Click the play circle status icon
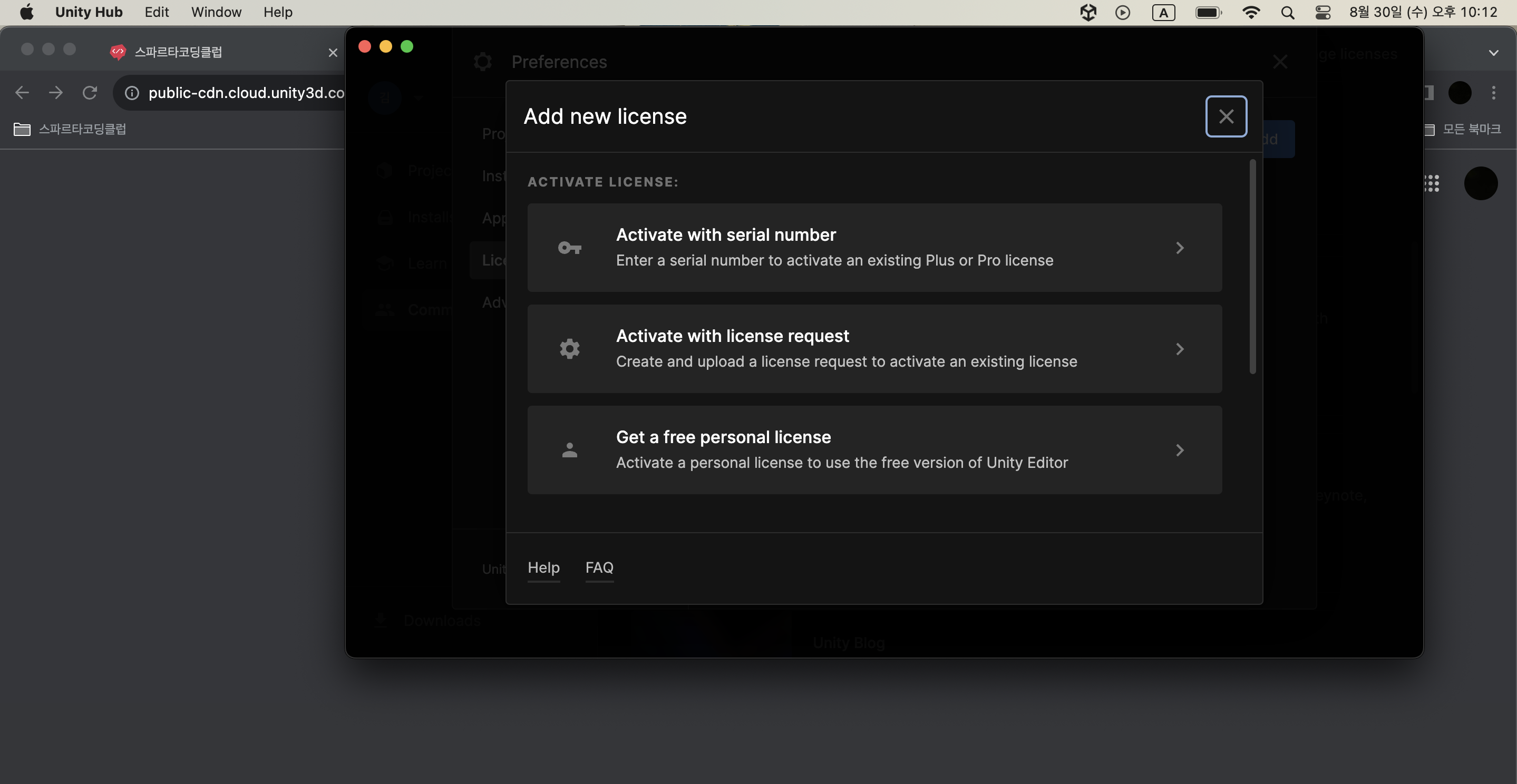Image resolution: width=1517 pixels, height=784 pixels. [x=1122, y=12]
